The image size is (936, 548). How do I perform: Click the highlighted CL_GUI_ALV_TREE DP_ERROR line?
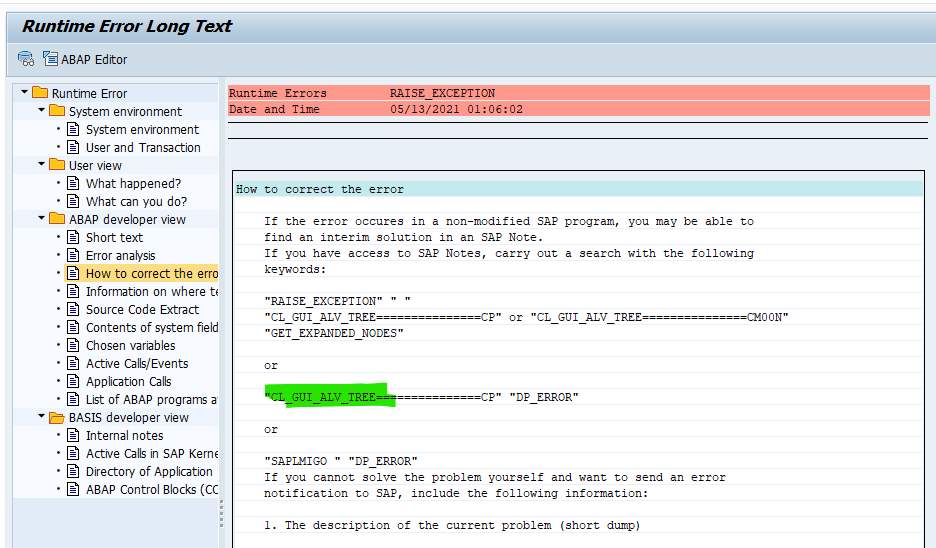coord(421,397)
